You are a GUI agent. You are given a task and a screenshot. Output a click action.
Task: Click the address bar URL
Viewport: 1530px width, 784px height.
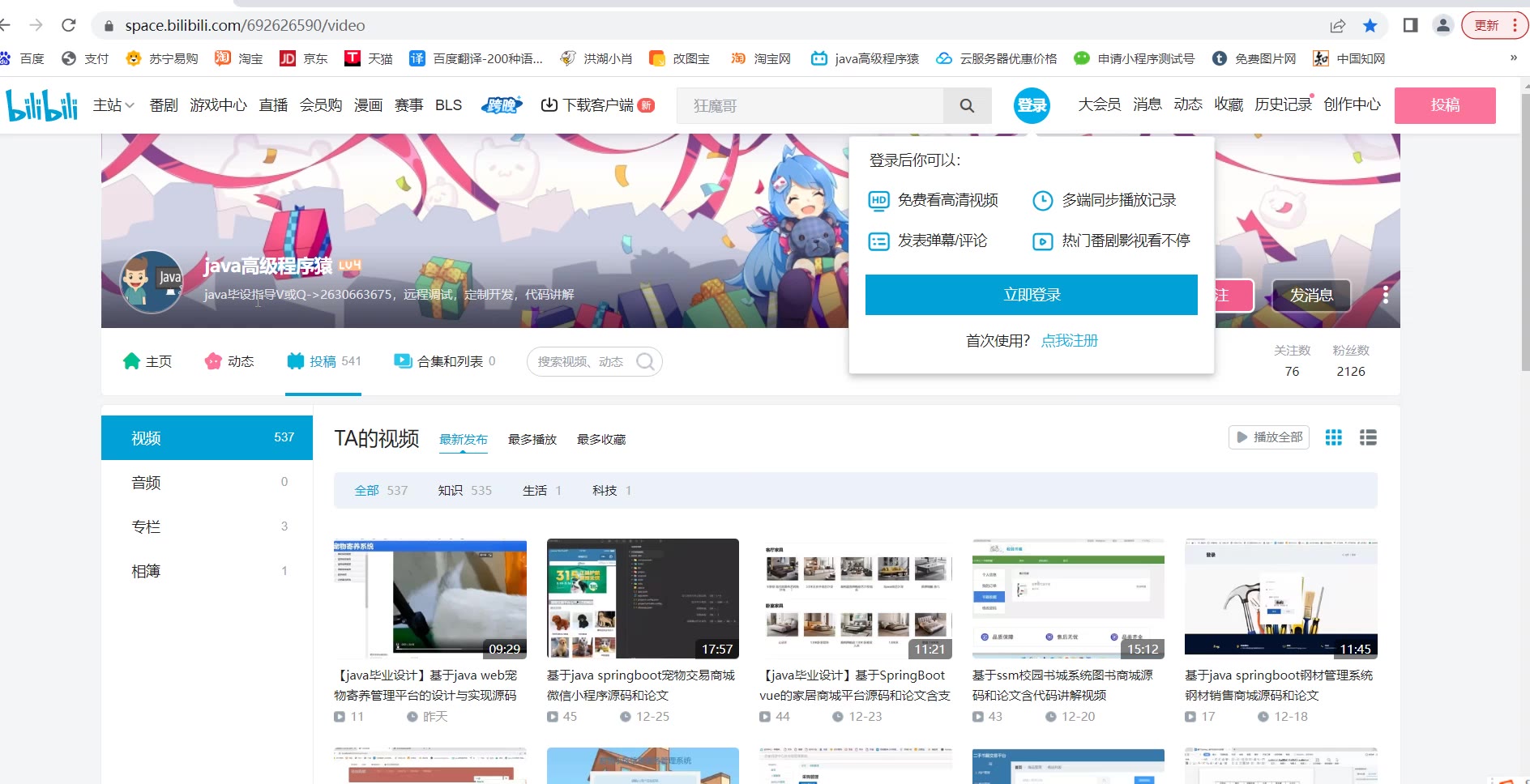pos(245,25)
